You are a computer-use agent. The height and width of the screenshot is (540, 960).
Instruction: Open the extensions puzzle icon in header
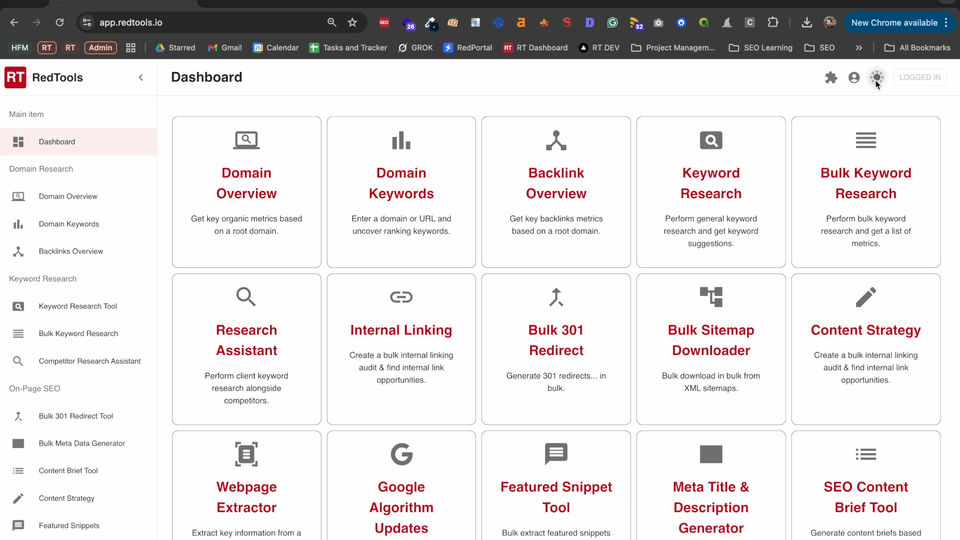point(831,78)
